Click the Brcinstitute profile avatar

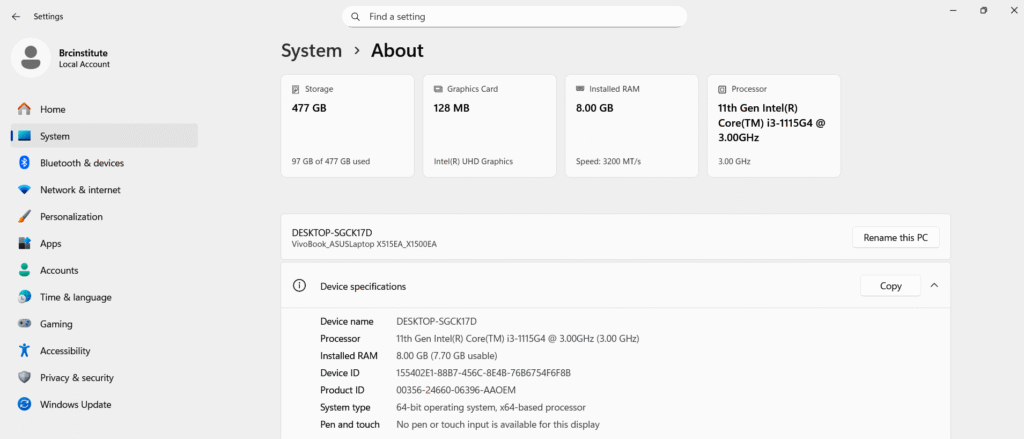(x=31, y=57)
